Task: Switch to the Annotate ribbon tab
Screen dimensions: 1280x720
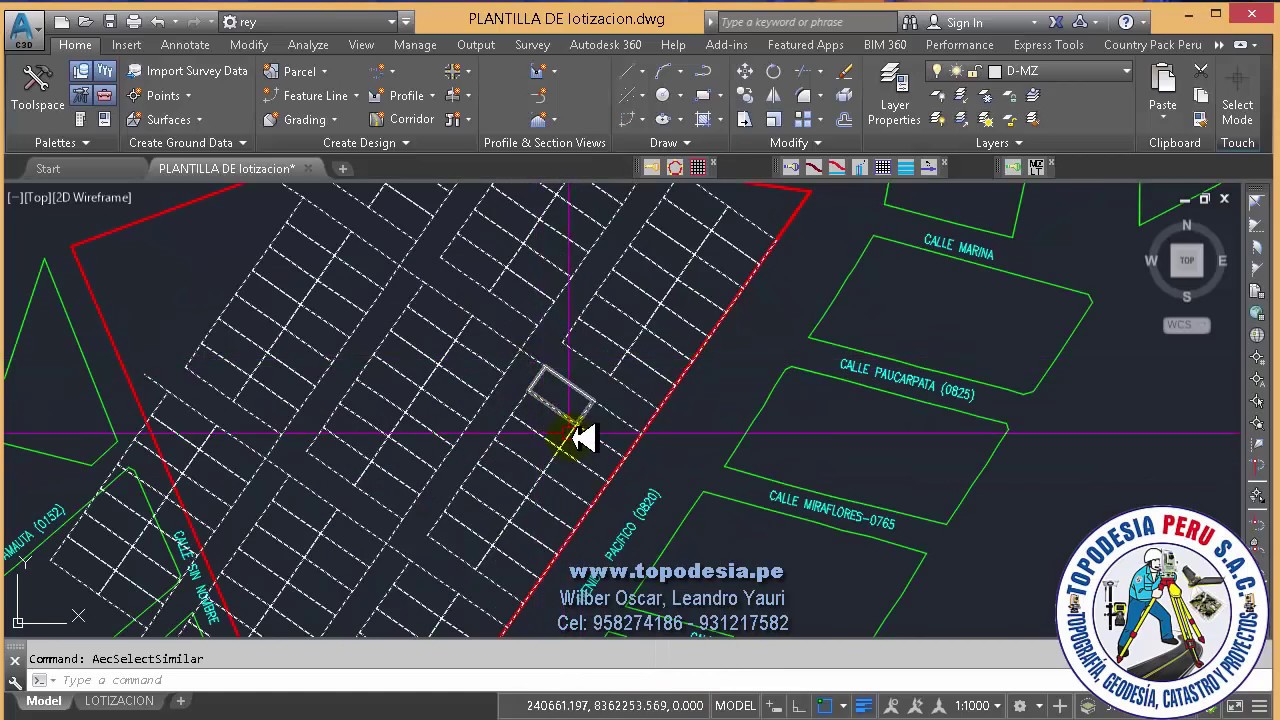Action: click(x=185, y=45)
